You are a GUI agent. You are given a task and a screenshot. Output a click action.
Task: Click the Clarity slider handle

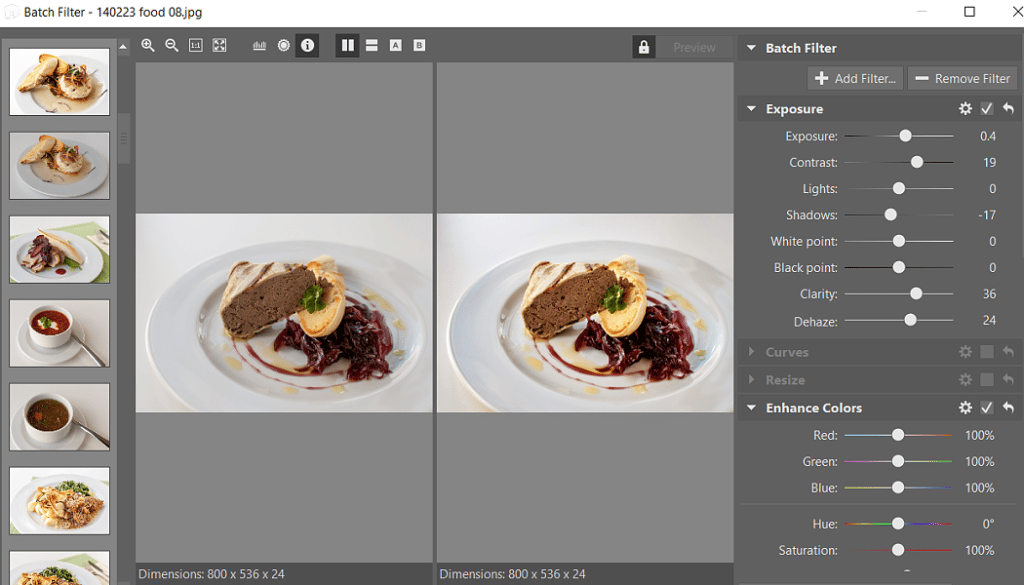coord(916,294)
